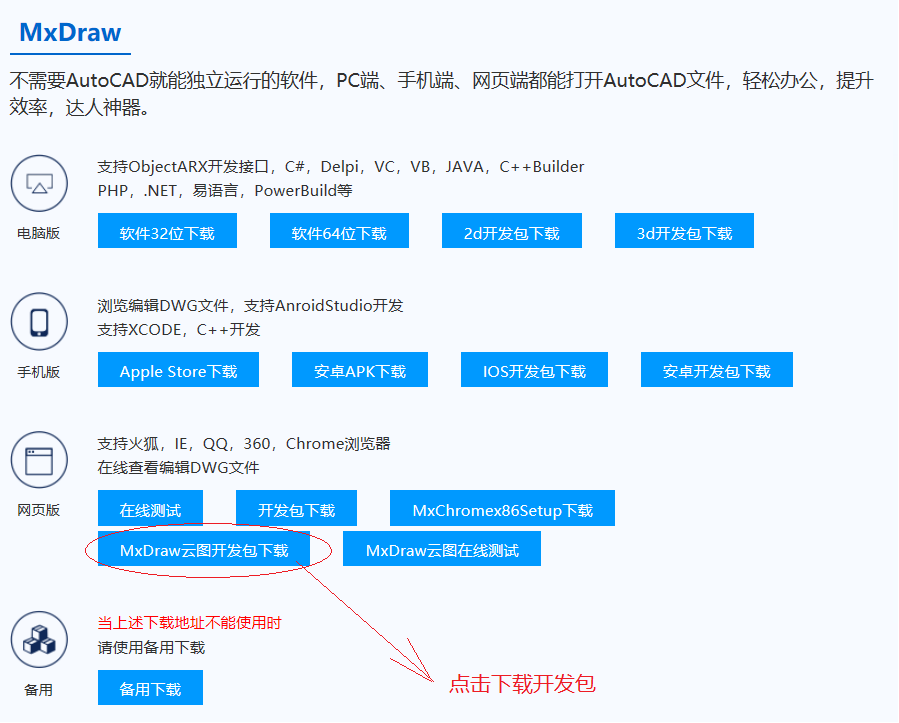This screenshot has height=723, width=899.
Task: Click the desktop version monitor icon
Action: point(39,183)
